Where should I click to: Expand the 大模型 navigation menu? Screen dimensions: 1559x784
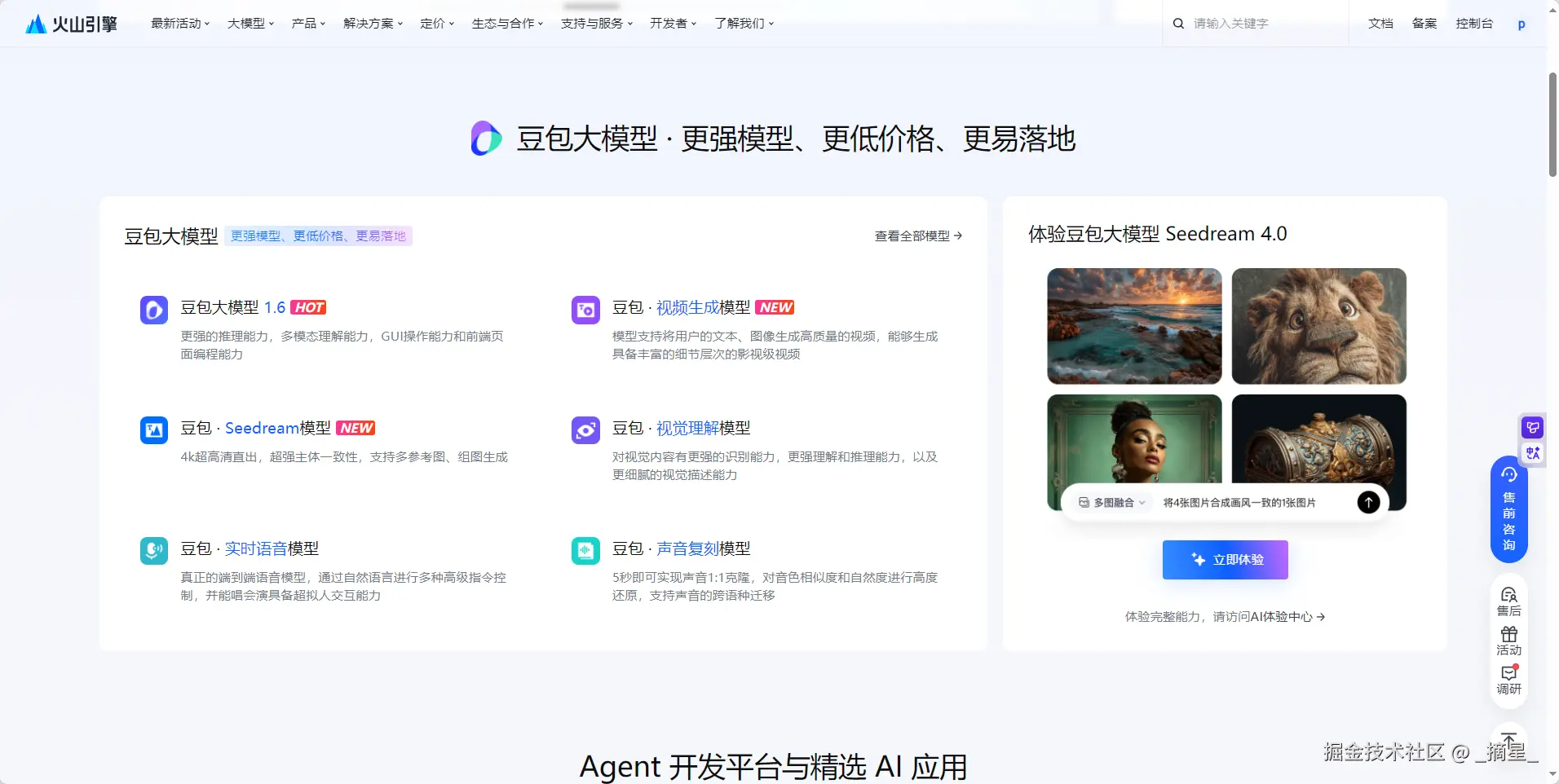(250, 24)
